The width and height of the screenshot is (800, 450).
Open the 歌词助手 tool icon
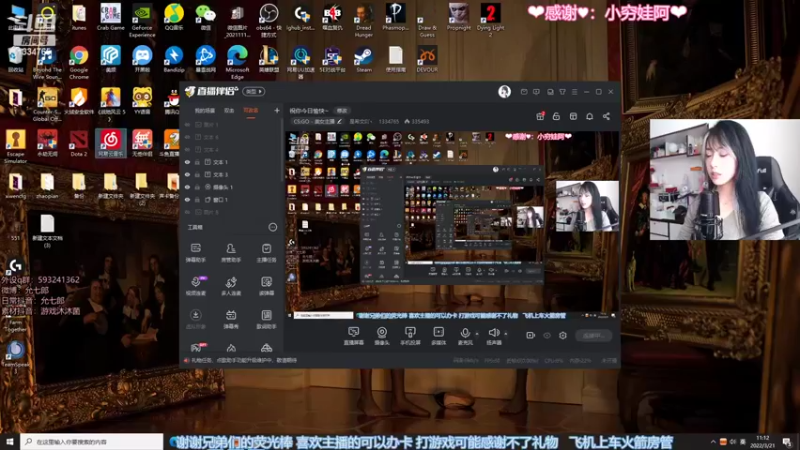pos(266,319)
